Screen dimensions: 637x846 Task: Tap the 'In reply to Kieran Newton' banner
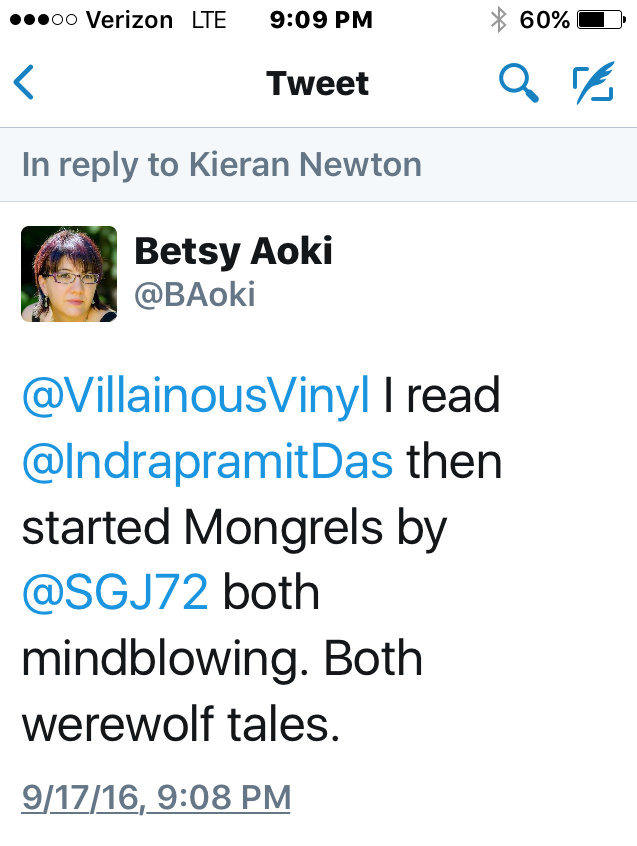click(221, 165)
